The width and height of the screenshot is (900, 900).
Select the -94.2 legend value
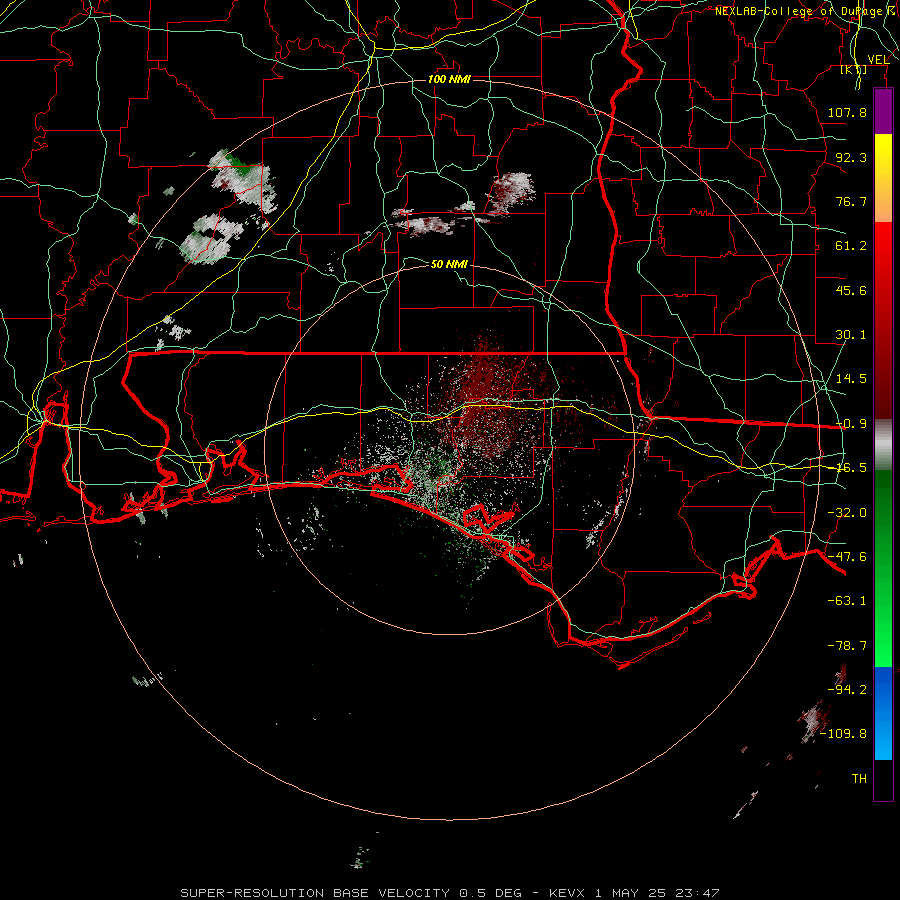pos(847,690)
